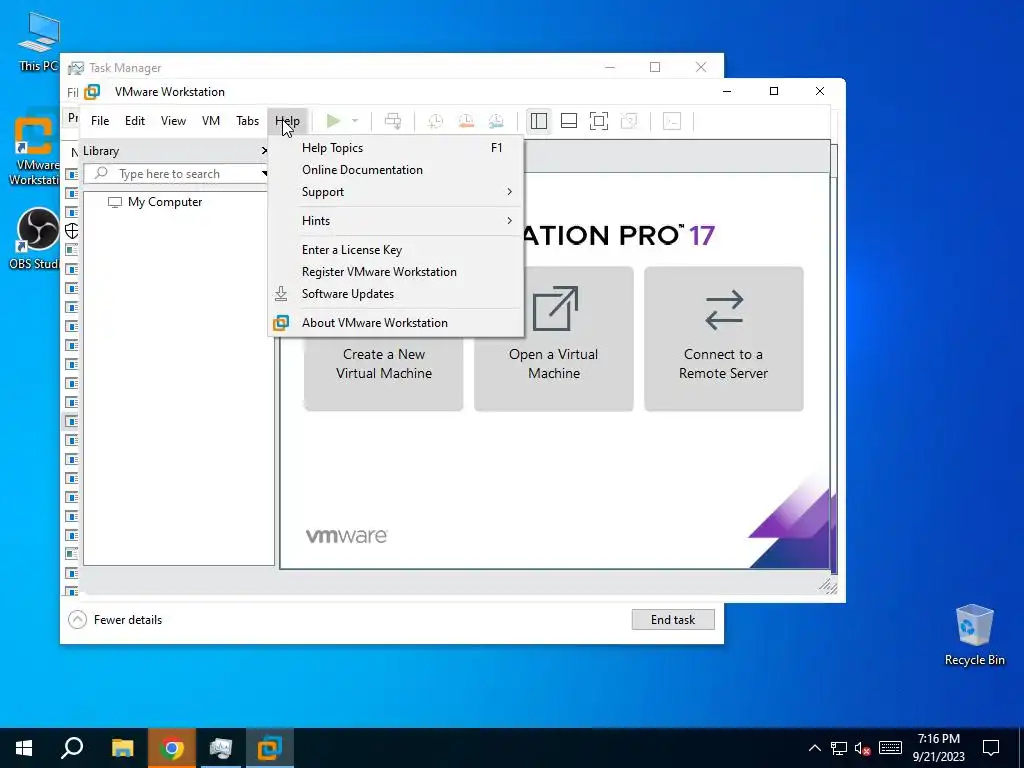The height and width of the screenshot is (768, 1024).
Task: Switch to Task Manager taskbar icon
Action: (x=221, y=748)
